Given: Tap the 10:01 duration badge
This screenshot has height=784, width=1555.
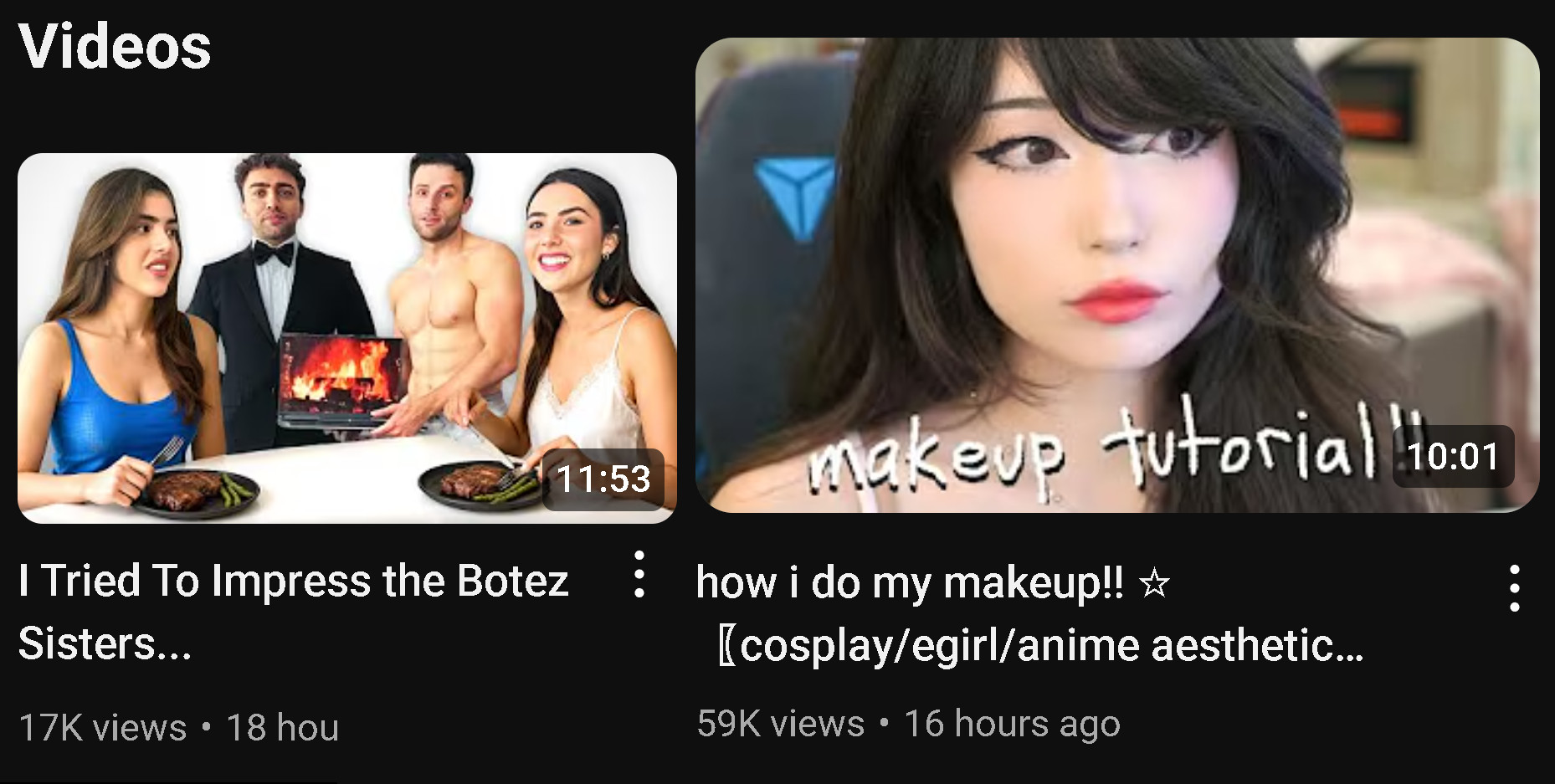Looking at the screenshot, I should pos(1453,457).
